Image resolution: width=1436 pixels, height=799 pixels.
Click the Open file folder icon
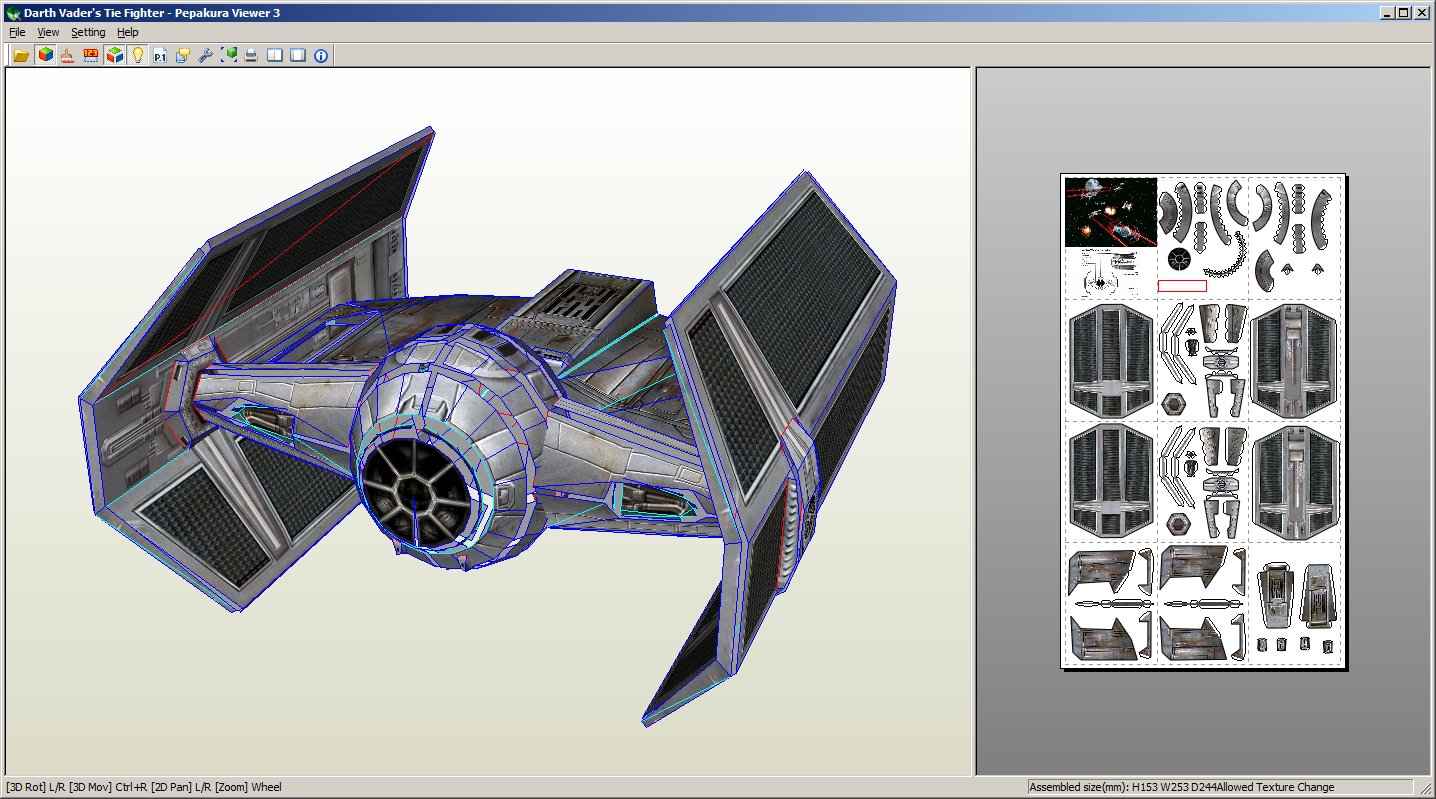click(20, 55)
